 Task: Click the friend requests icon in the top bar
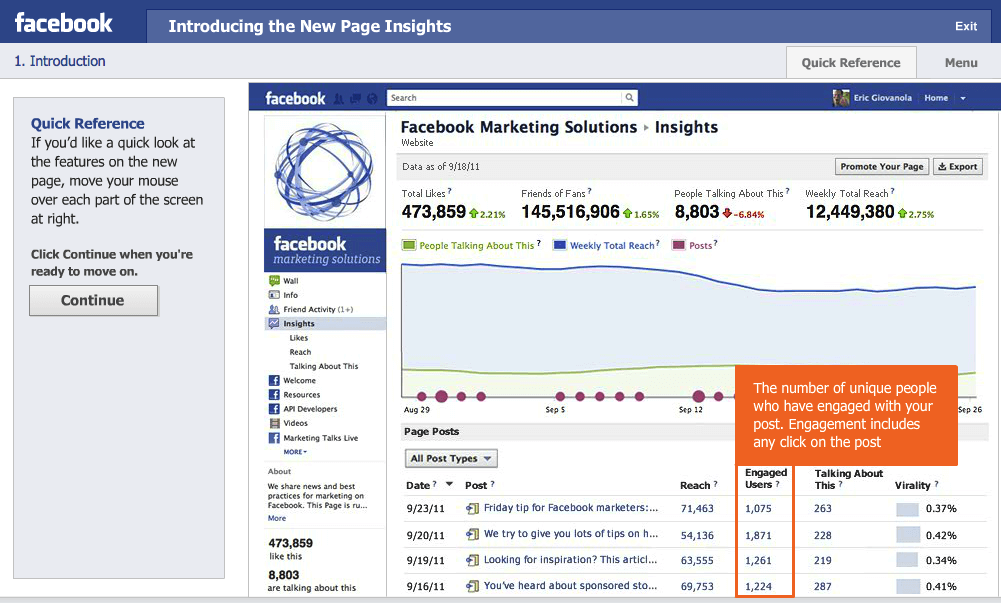339,99
